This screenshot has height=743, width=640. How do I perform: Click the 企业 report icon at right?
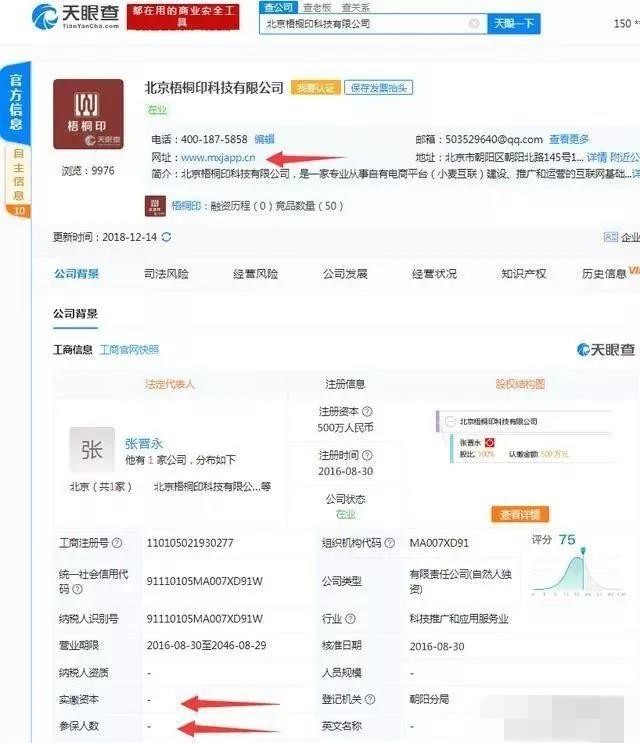click(x=611, y=237)
